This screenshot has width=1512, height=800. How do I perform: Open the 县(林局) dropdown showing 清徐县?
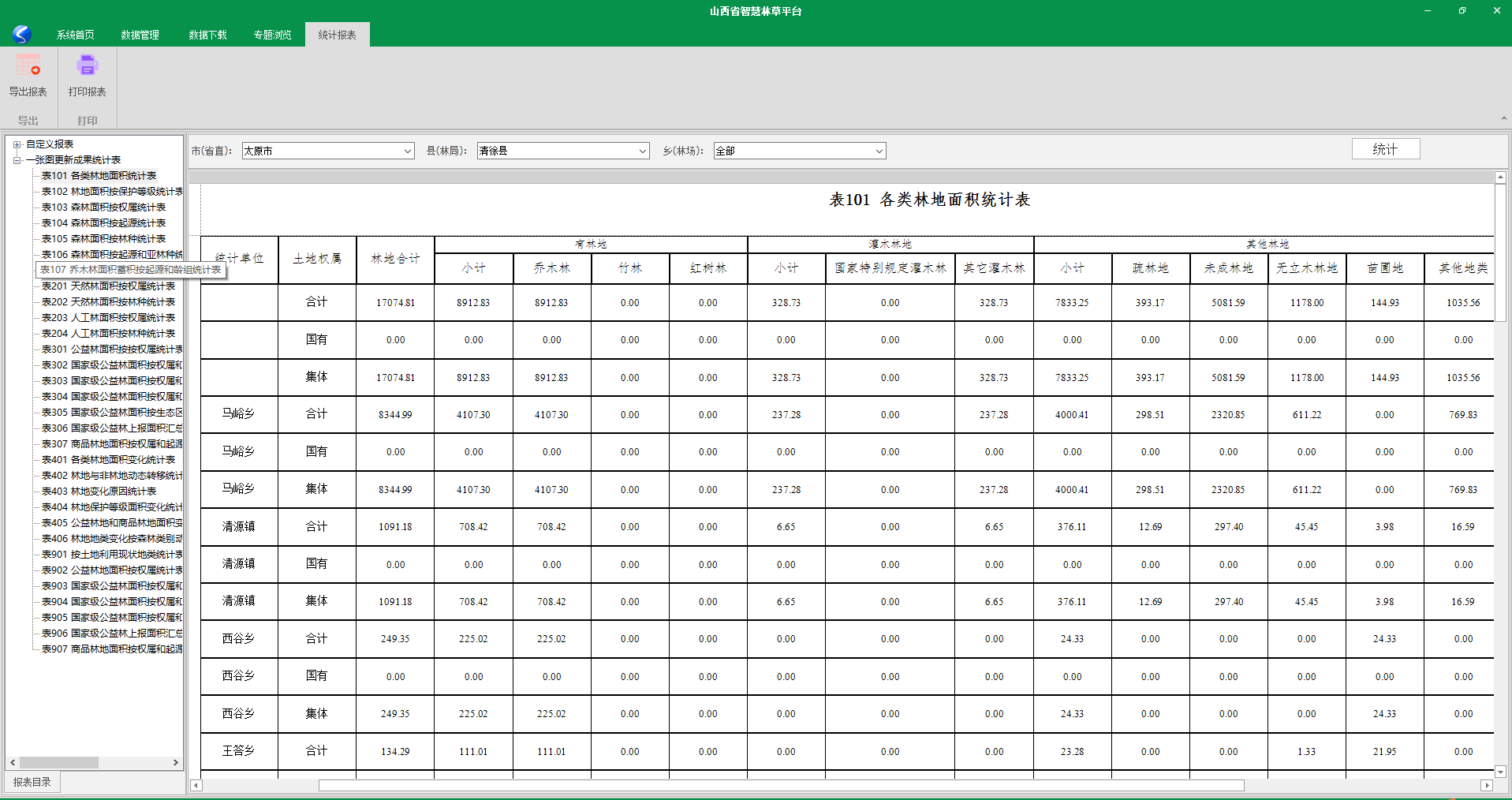[x=643, y=151]
